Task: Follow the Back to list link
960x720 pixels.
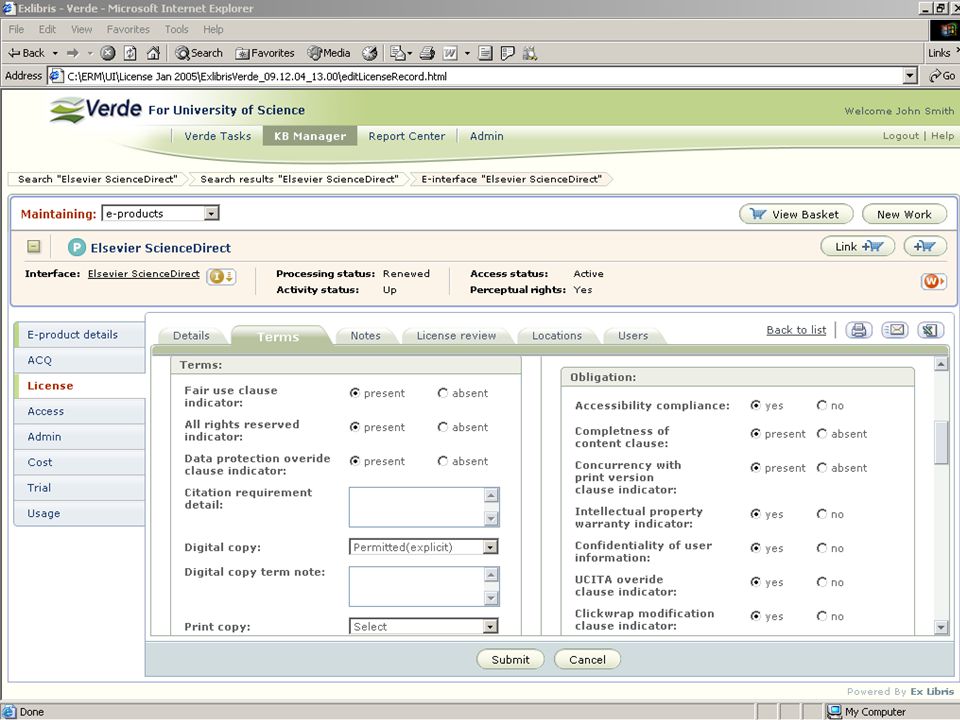Action: pyautogui.click(x=796, y=330)
